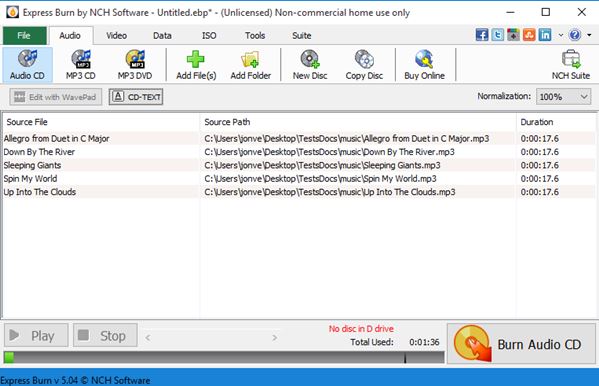599x386 pixels.
Task: Click the Express Burn v 5.04 status text
Action: pyautogui.click(x=75, y=380)
